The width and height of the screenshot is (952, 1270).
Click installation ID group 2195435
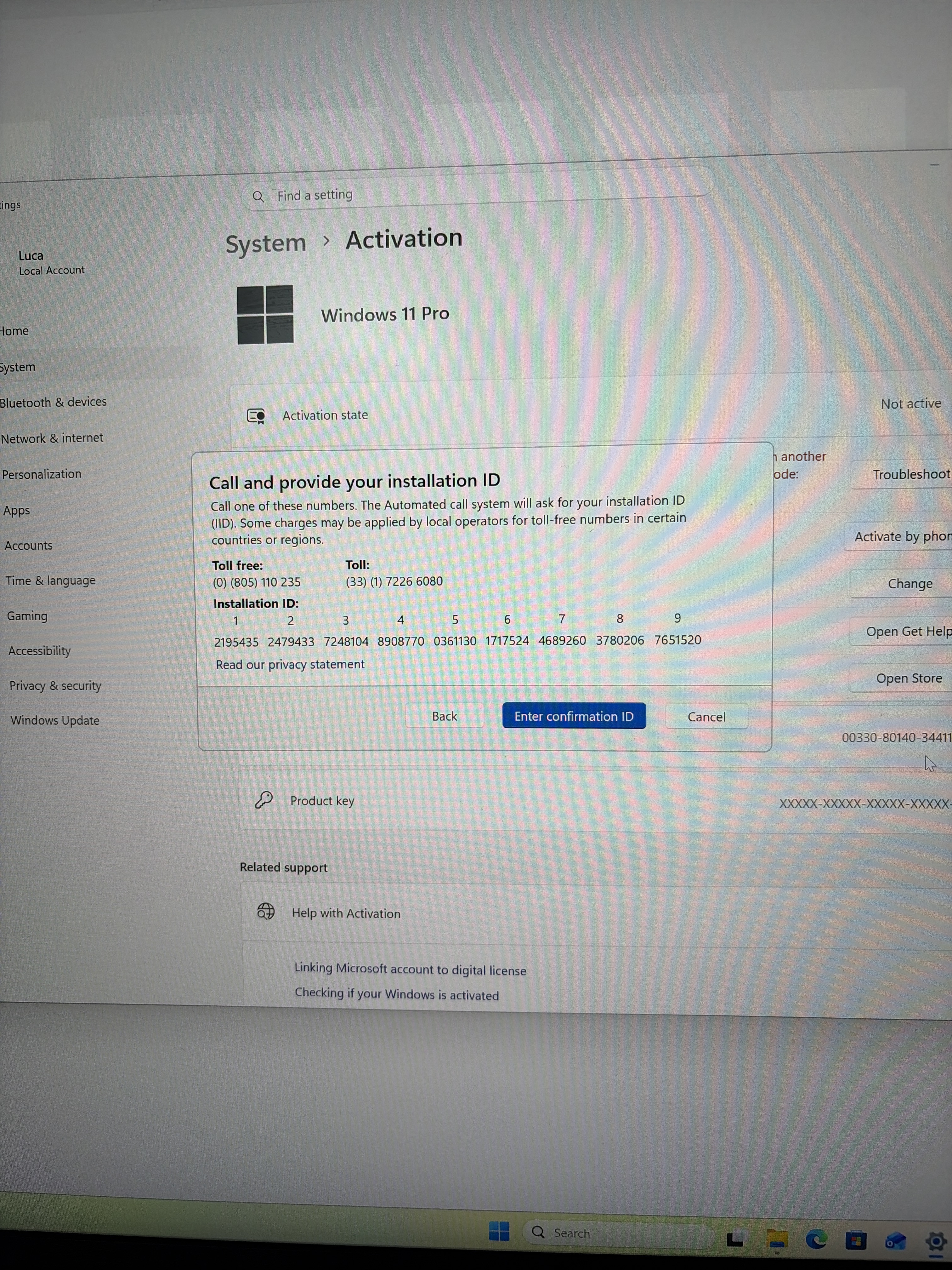[236, 642]
